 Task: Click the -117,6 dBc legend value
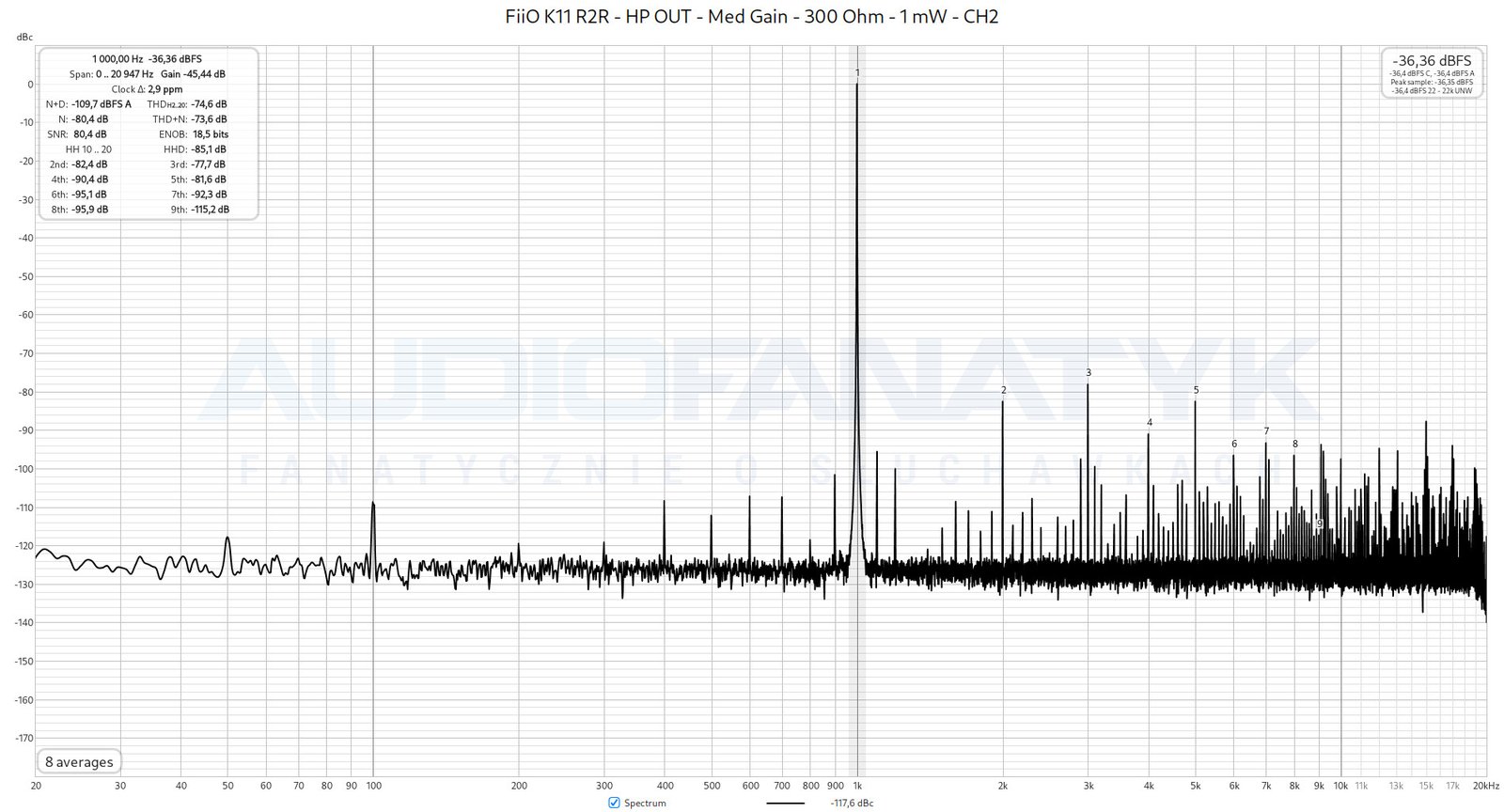coord(852,804)
